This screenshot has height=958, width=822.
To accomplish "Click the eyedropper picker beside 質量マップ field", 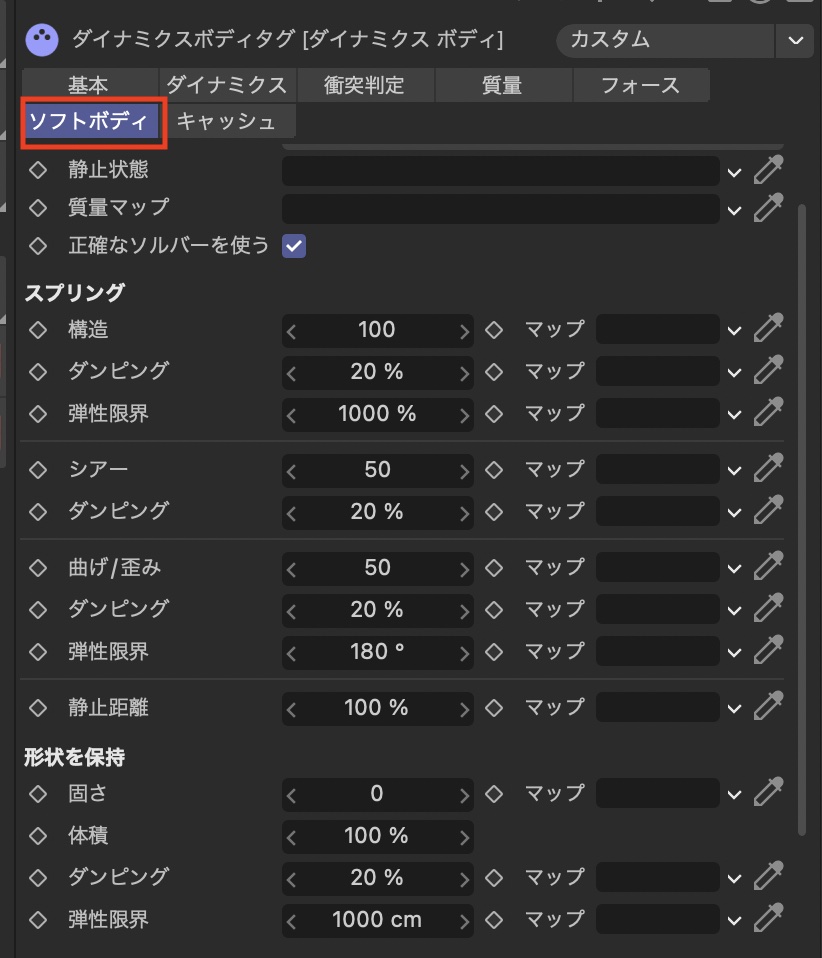I will (768, 208).
